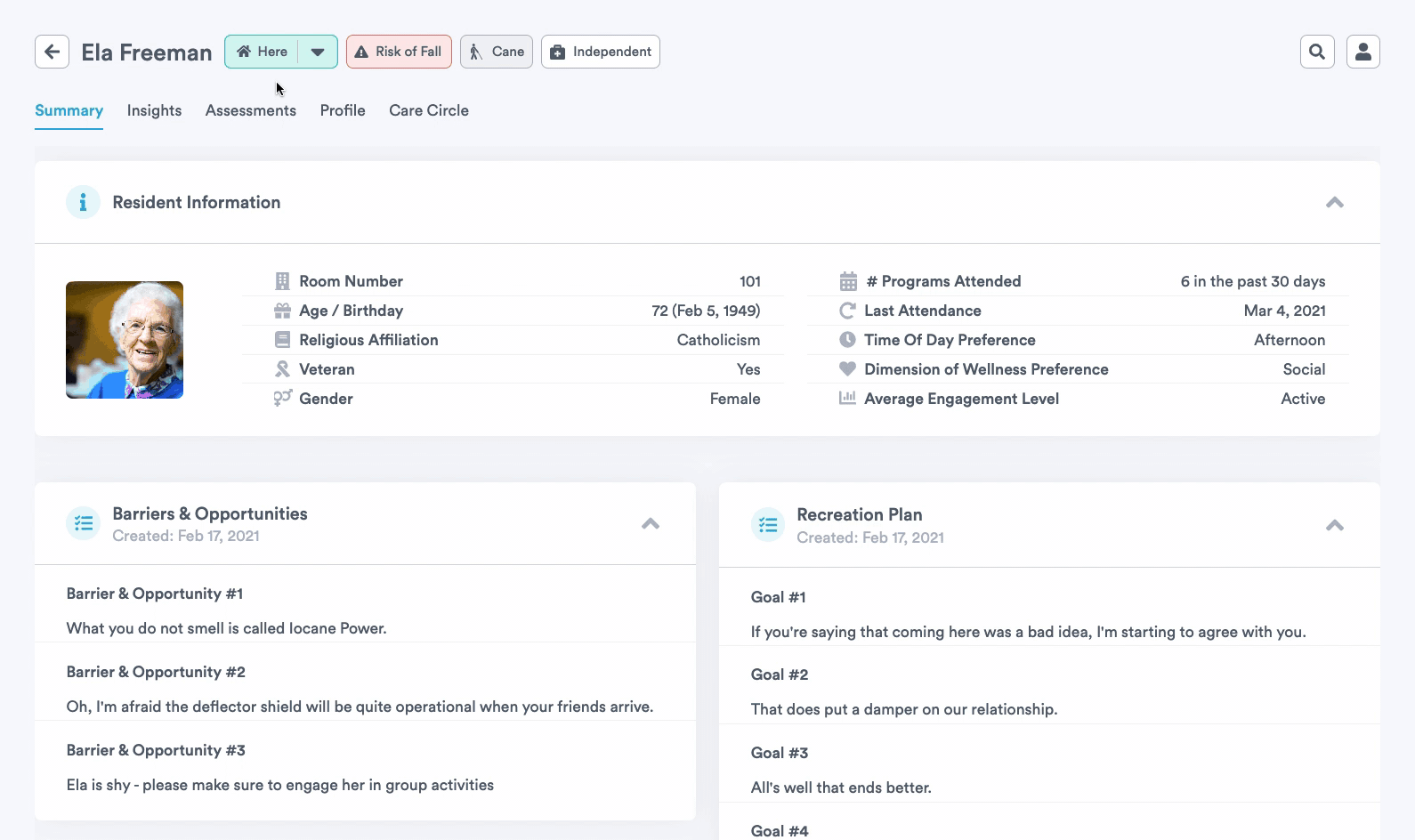Go to the Profile tab
Viewport: 1415px width, 840px height.
point(343,110)
